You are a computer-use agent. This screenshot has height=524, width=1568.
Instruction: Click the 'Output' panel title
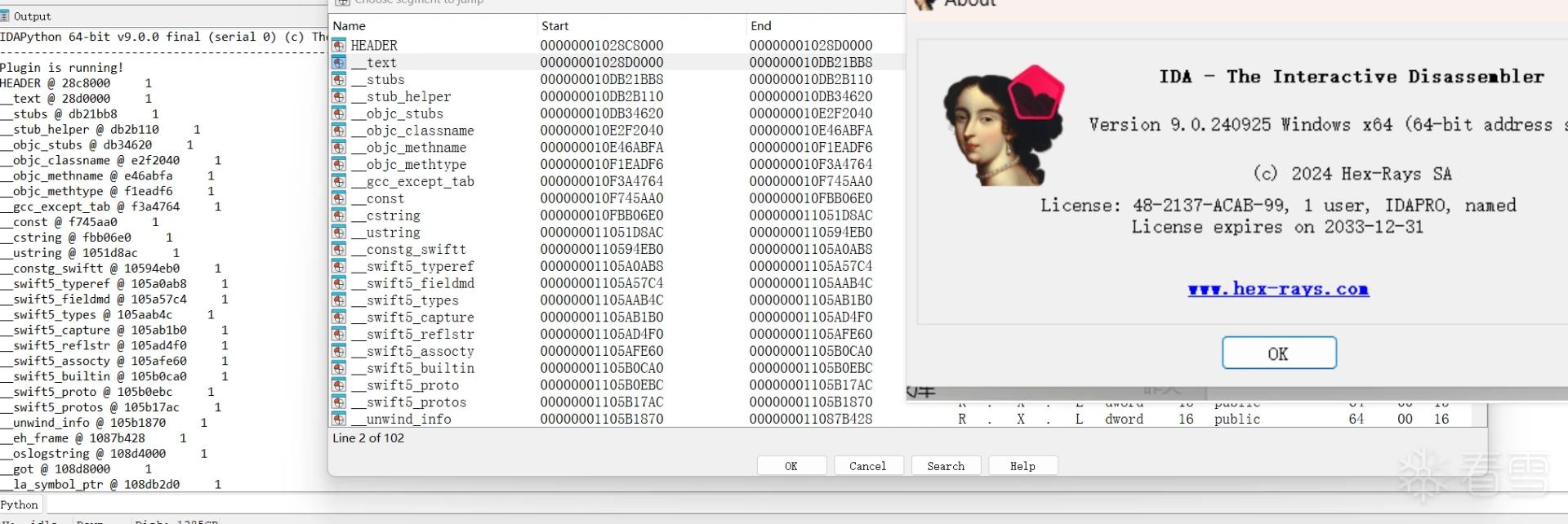[x=32, y=16]
